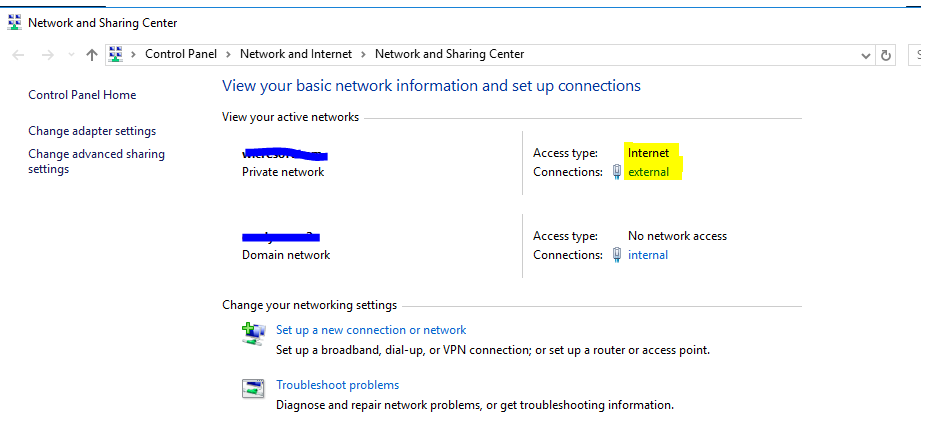The width and height of the screenshot is (933, 431).
Task: Click the Network and Sharing Center title icon
Action: click(x=14, y=22)
